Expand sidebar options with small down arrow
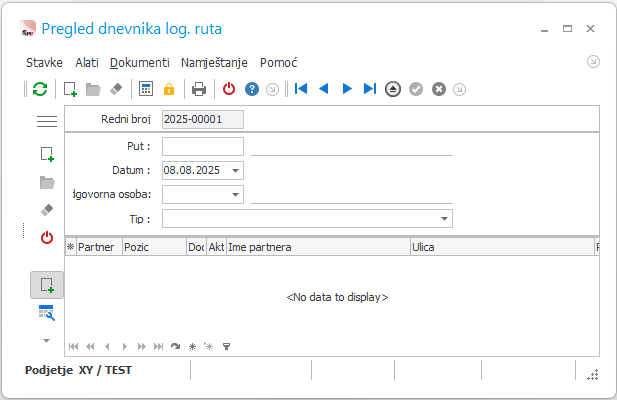The width and height of the screenshot is (617, 400). point(46,341)
